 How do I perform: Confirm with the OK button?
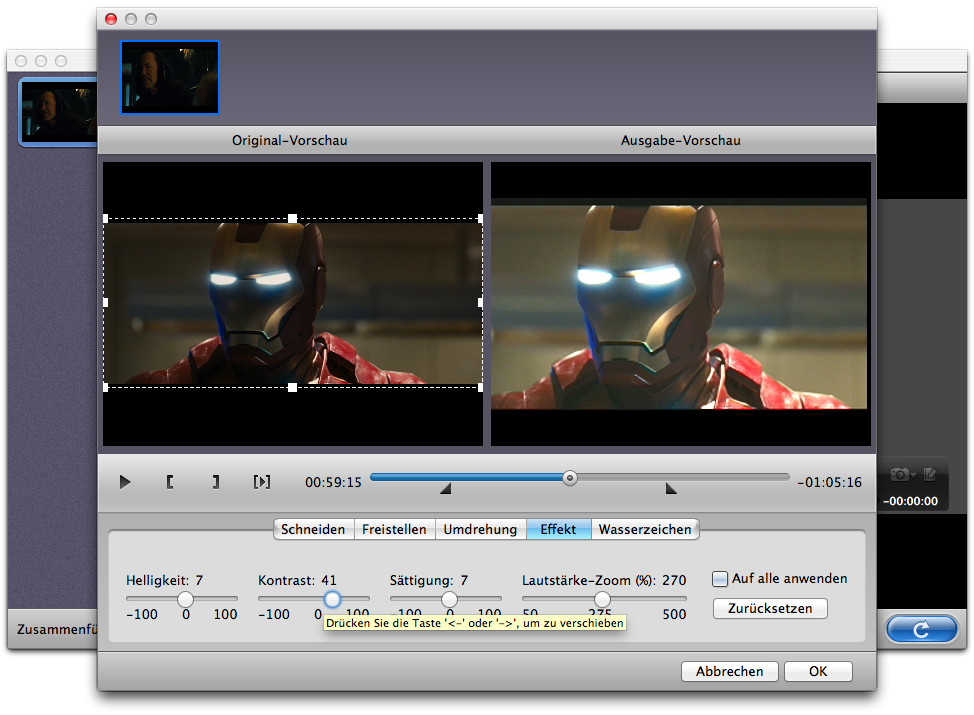(818, 671)
